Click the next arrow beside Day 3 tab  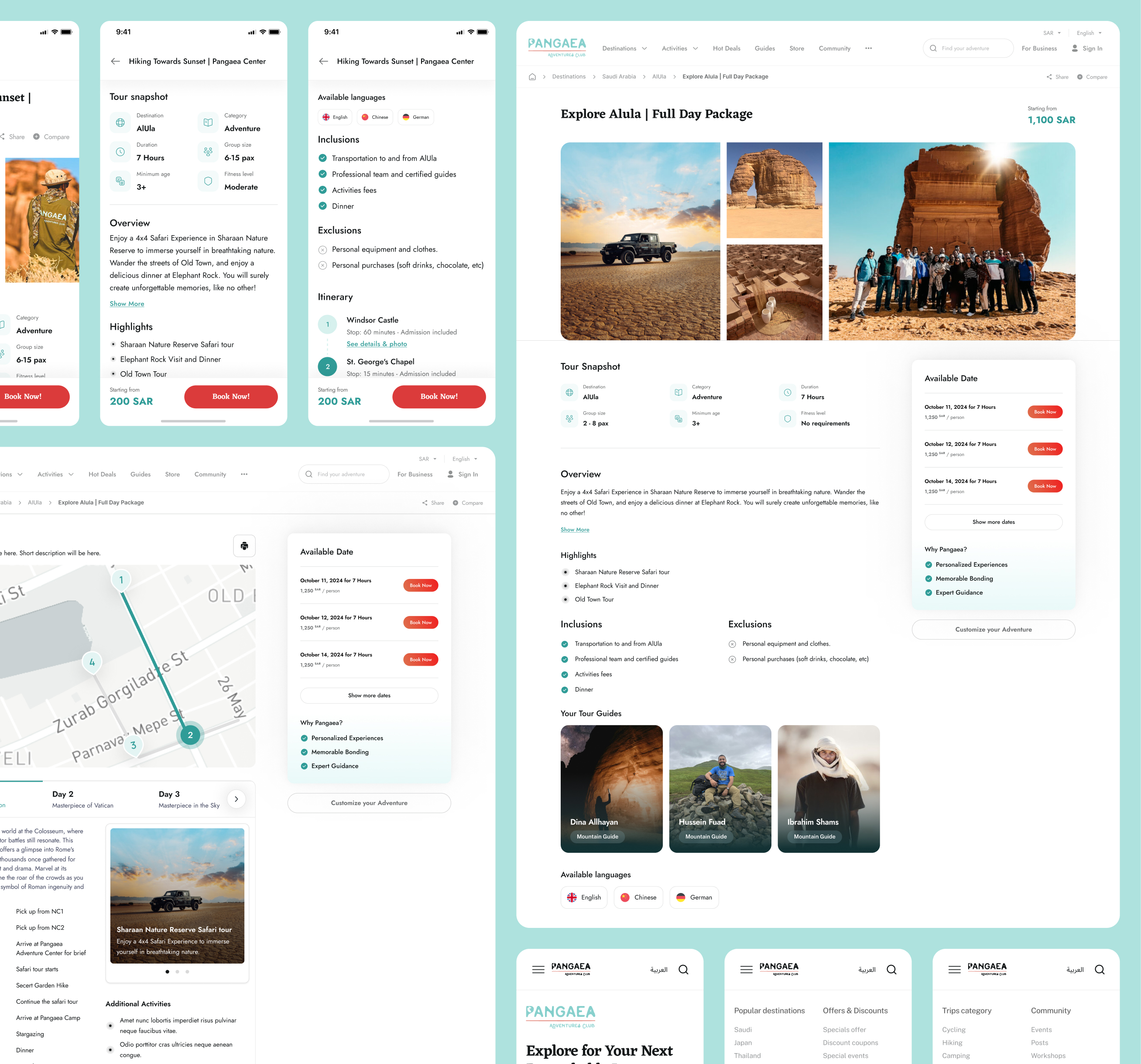(236, 799)
